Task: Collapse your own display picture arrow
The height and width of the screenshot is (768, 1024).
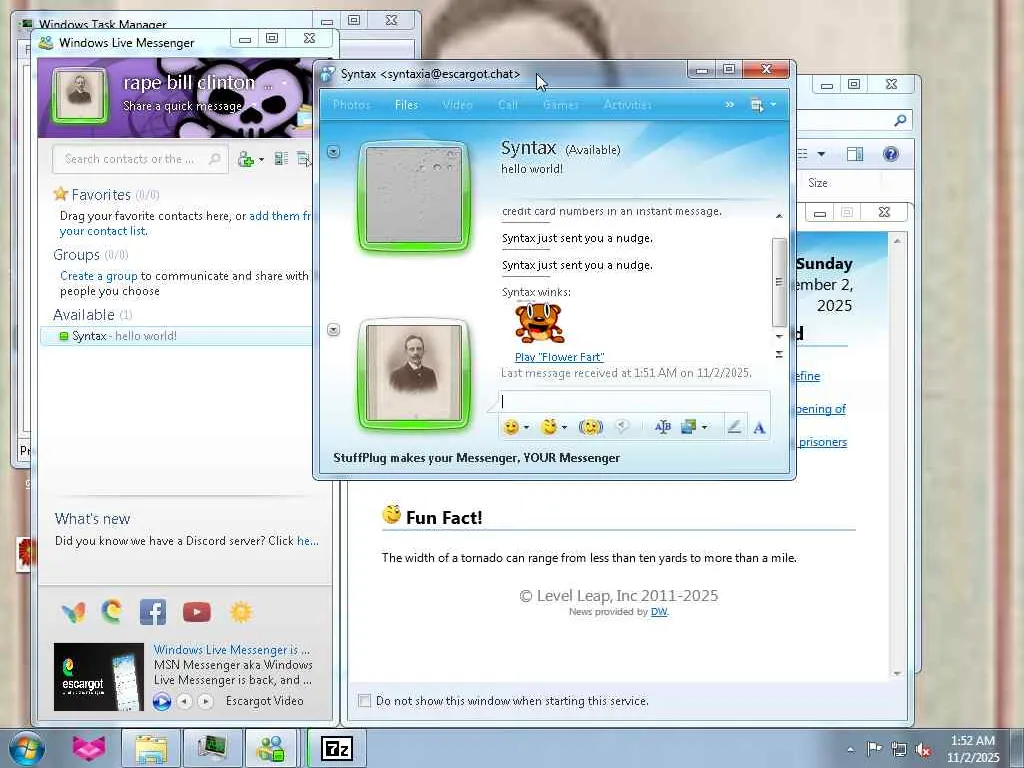Action: pos(333,330)
